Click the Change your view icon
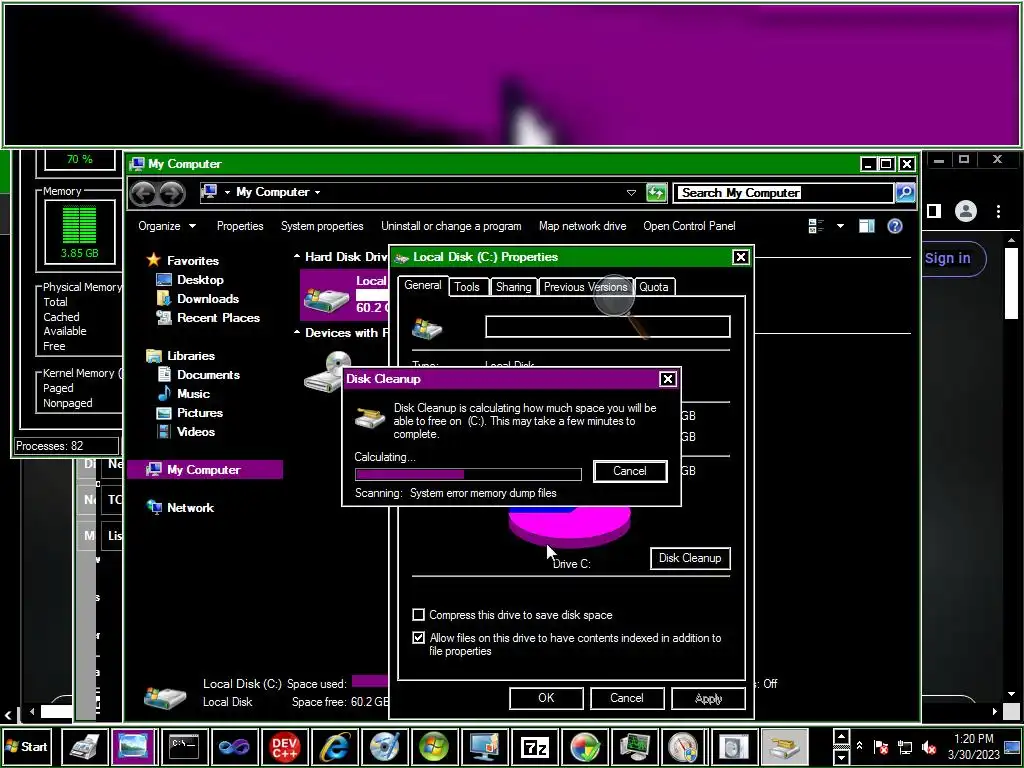 click(x=816, y=226)
